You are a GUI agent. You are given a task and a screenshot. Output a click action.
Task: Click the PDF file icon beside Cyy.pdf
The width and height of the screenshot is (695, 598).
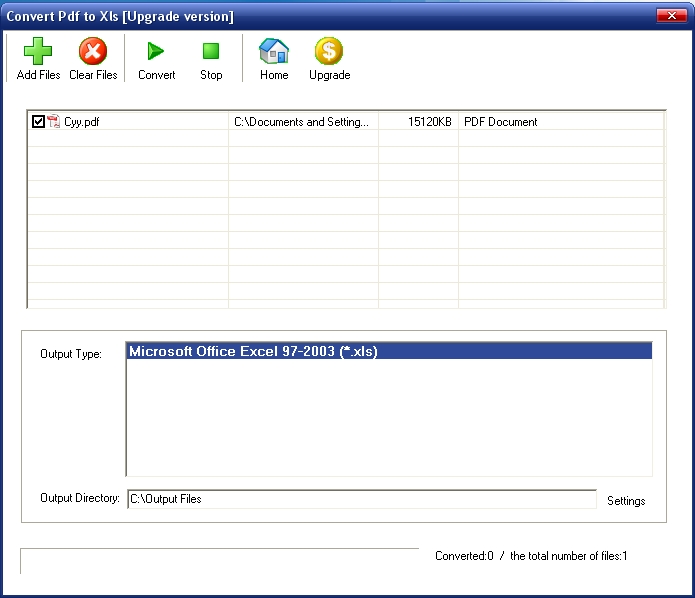(54, 121)
